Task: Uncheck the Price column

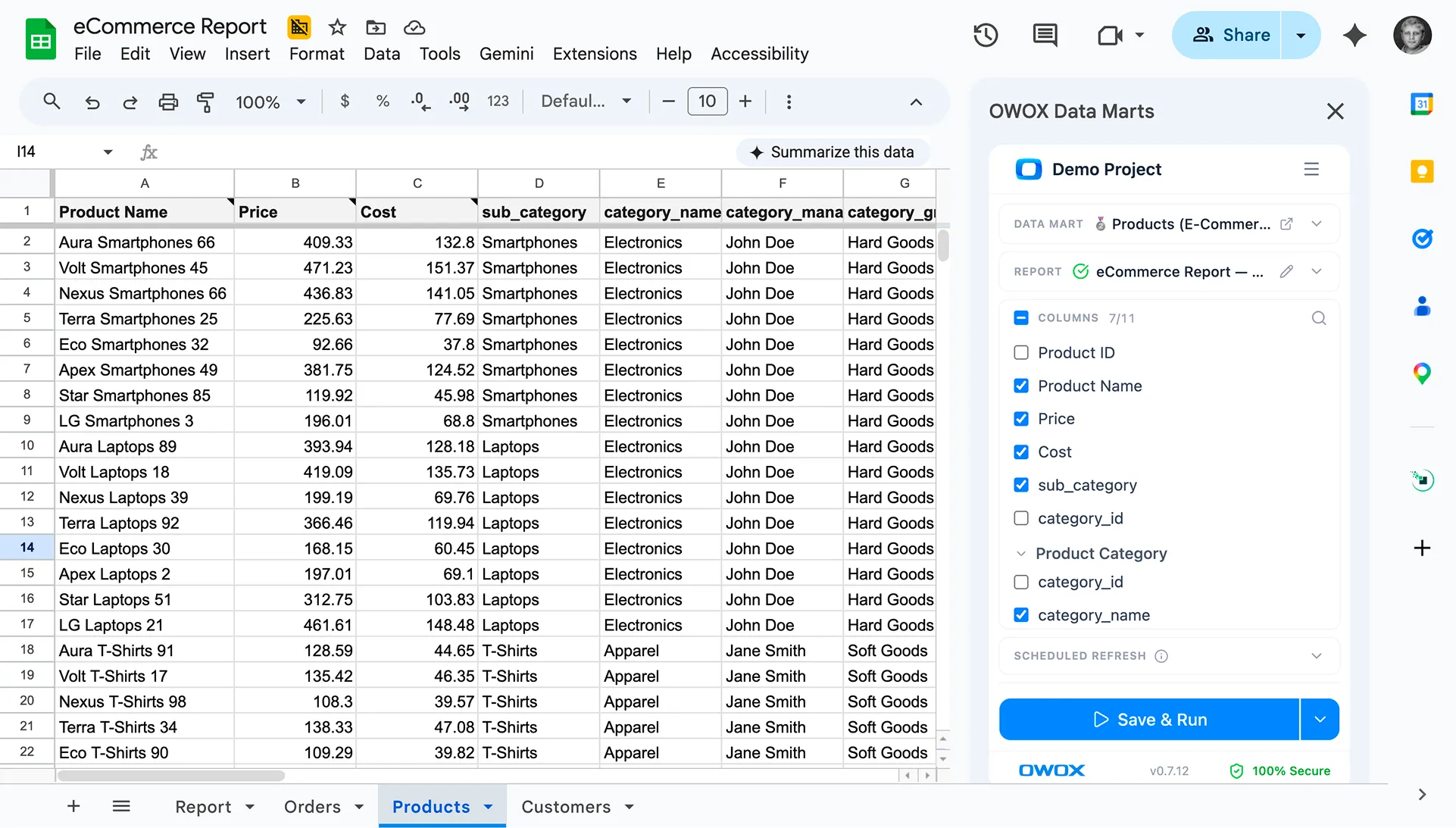Action: coord(1021,419)
